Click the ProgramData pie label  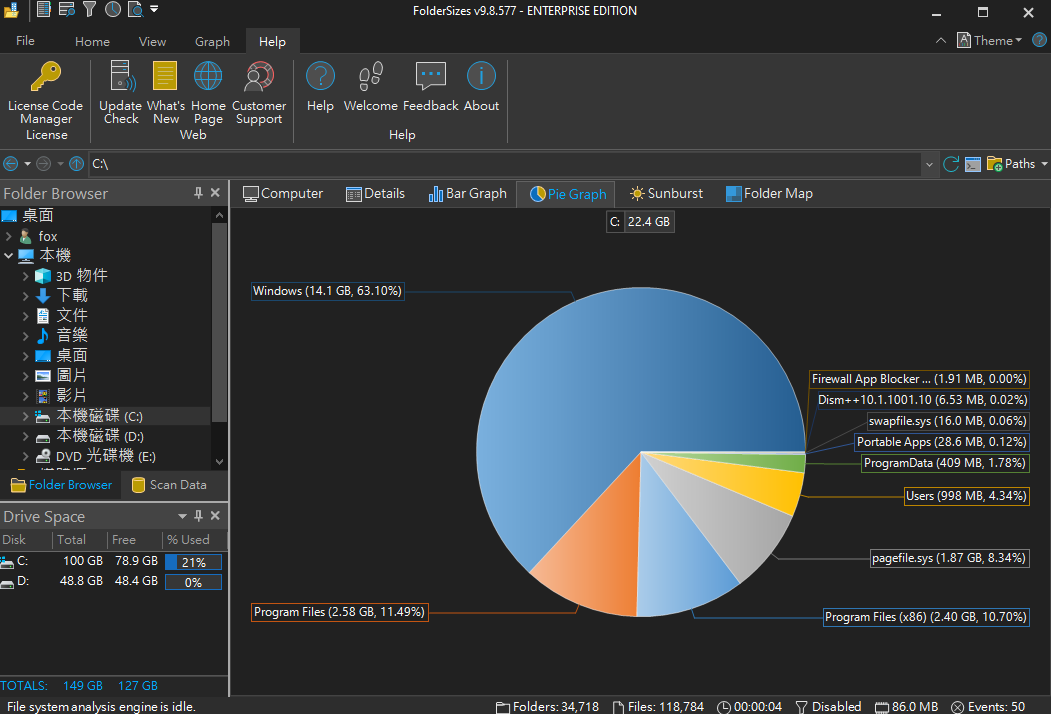click(x=945, y=463)
